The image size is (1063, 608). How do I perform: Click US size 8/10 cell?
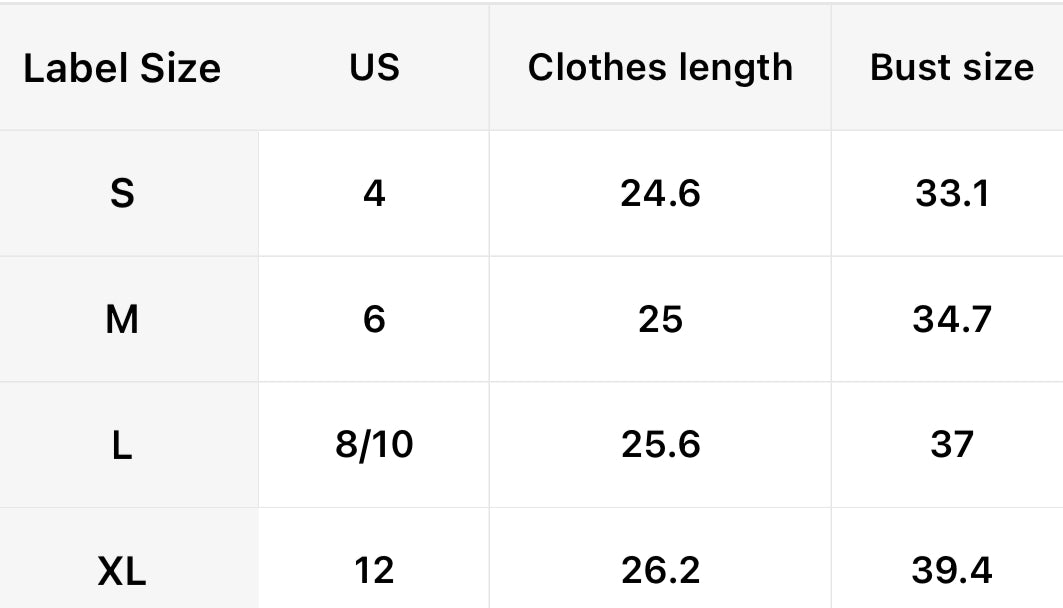pos(374,445)
